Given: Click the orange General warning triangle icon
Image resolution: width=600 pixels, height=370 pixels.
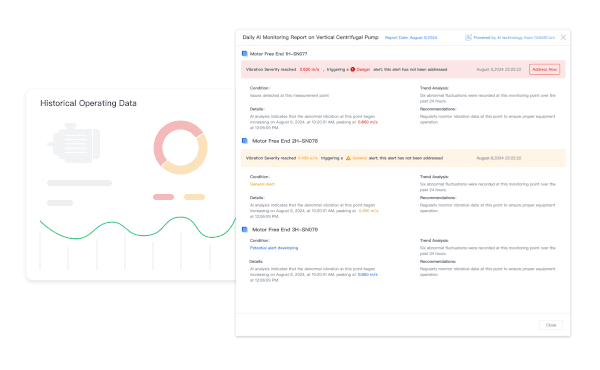Looking at the screenshot, I should [348, 158].
